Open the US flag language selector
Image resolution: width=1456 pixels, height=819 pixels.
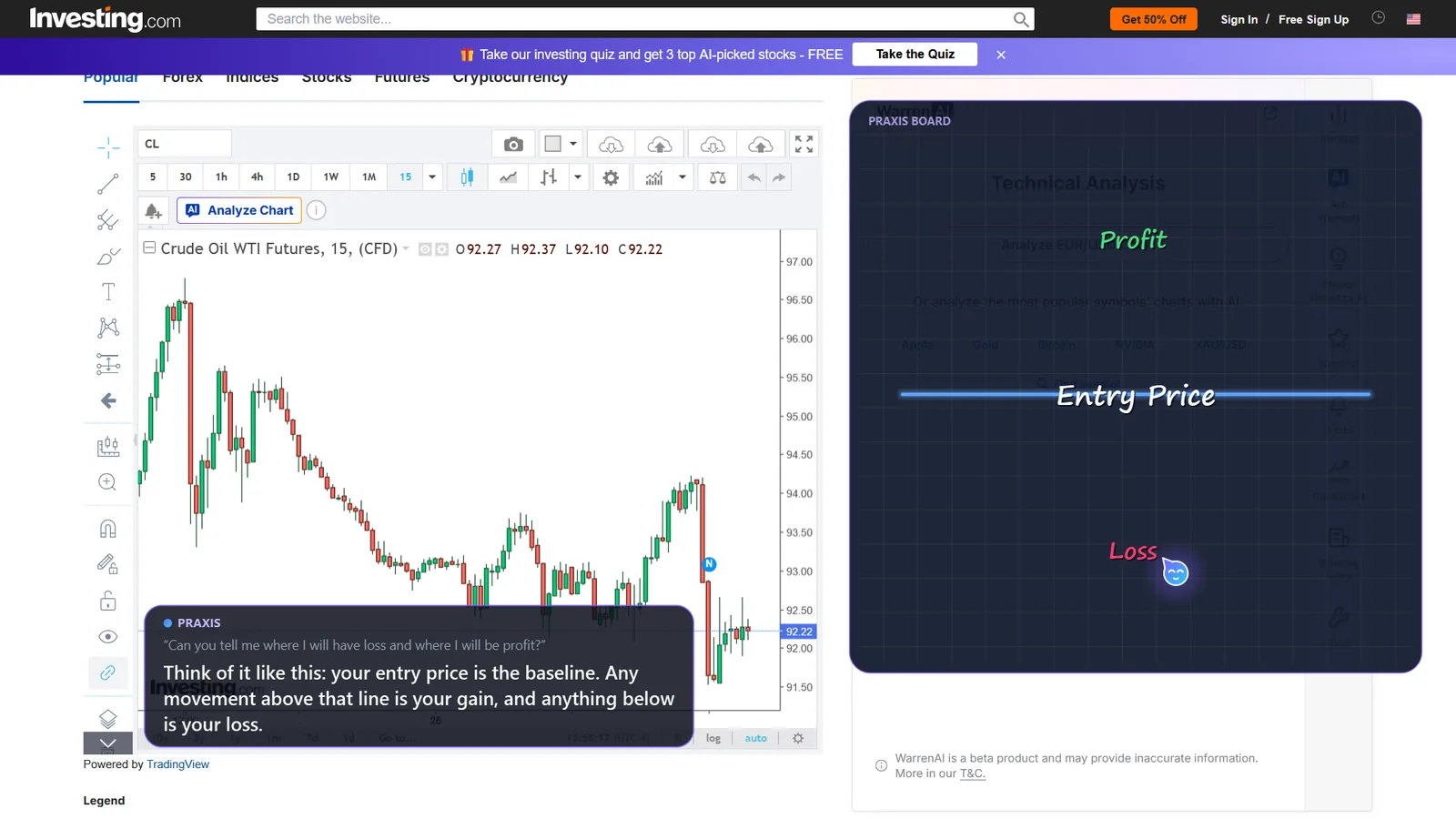tap(1413, 19)
